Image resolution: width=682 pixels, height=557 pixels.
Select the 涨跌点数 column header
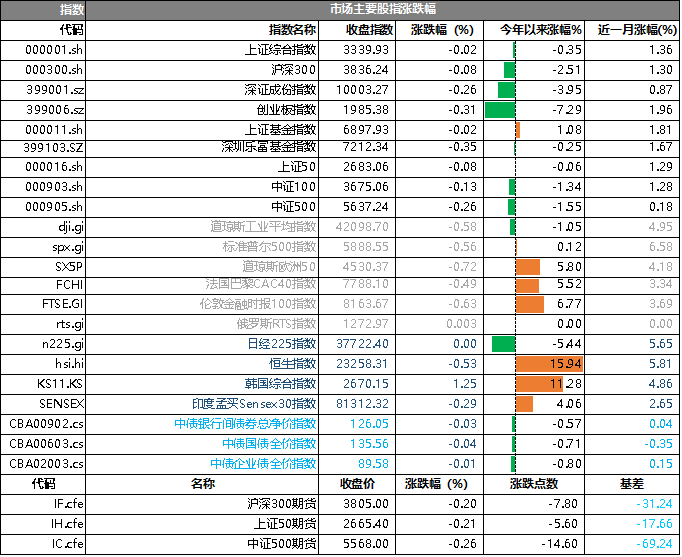(534, 484)
